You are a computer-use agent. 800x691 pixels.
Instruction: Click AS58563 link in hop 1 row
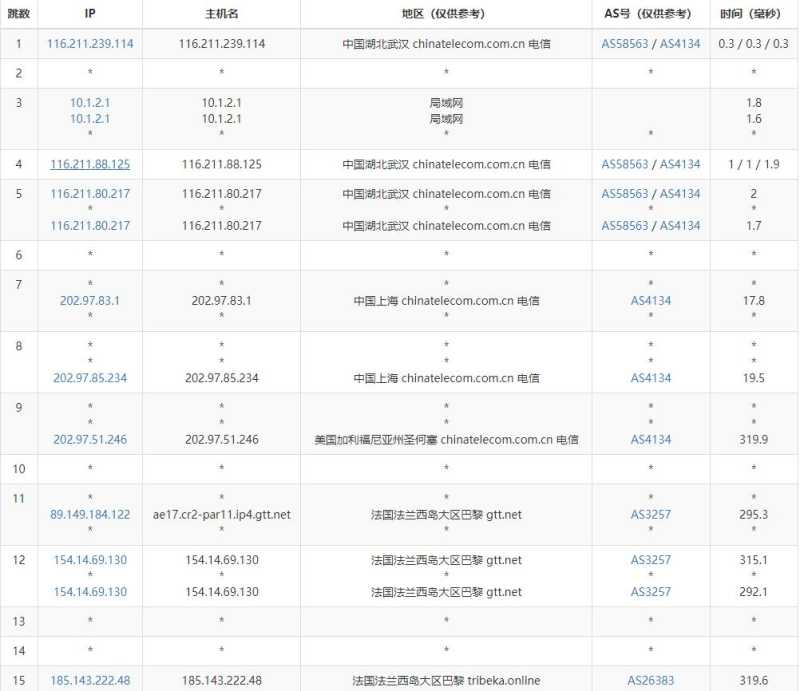coord(624,44)
